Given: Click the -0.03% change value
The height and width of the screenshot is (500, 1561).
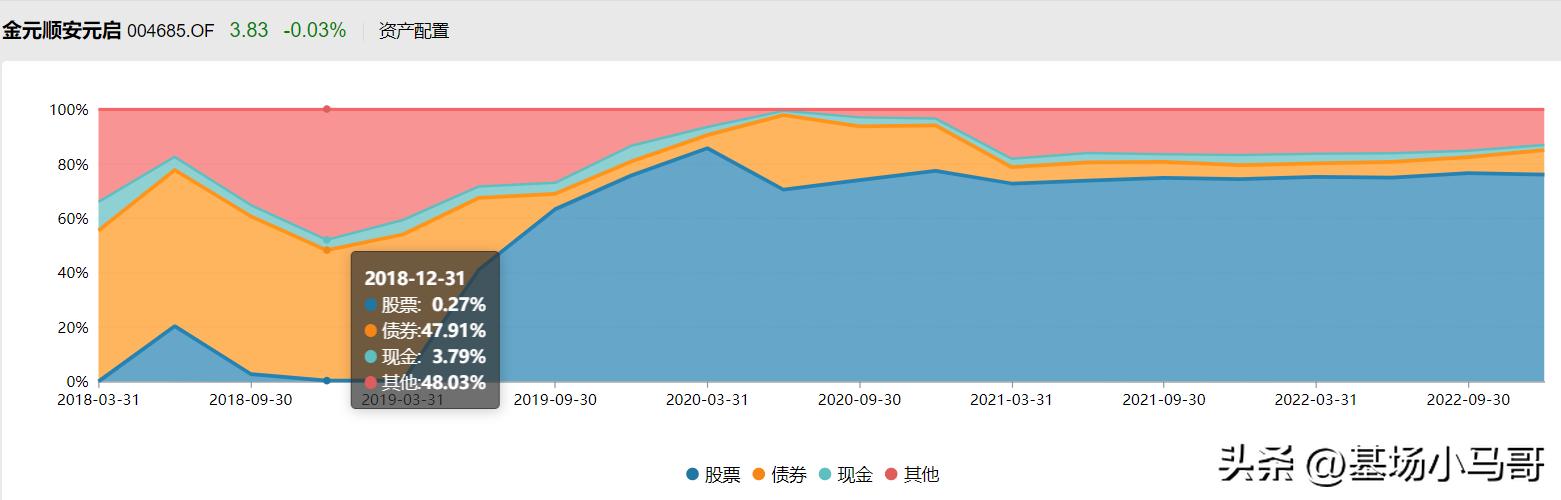Looking at the screenshot, I should coord(314,31).
